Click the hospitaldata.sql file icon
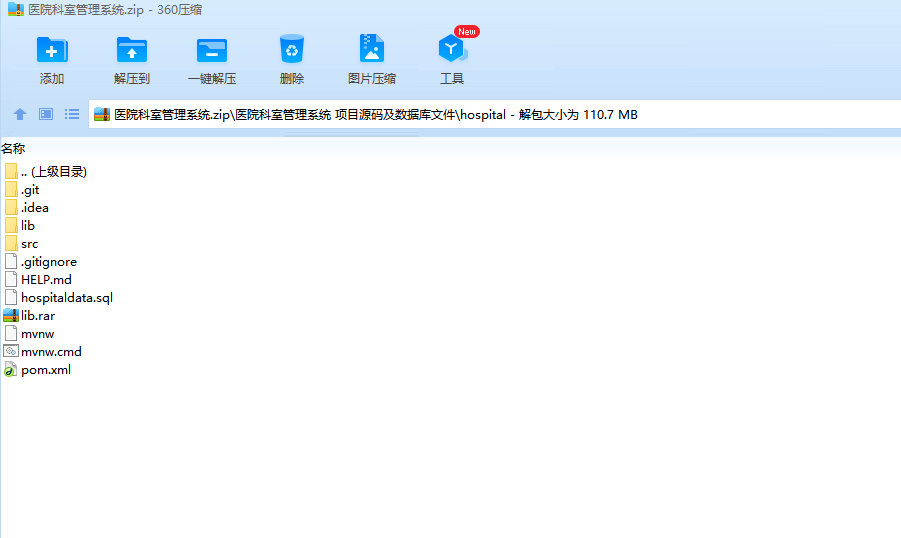The image size is (901, 538). point(11,297)
